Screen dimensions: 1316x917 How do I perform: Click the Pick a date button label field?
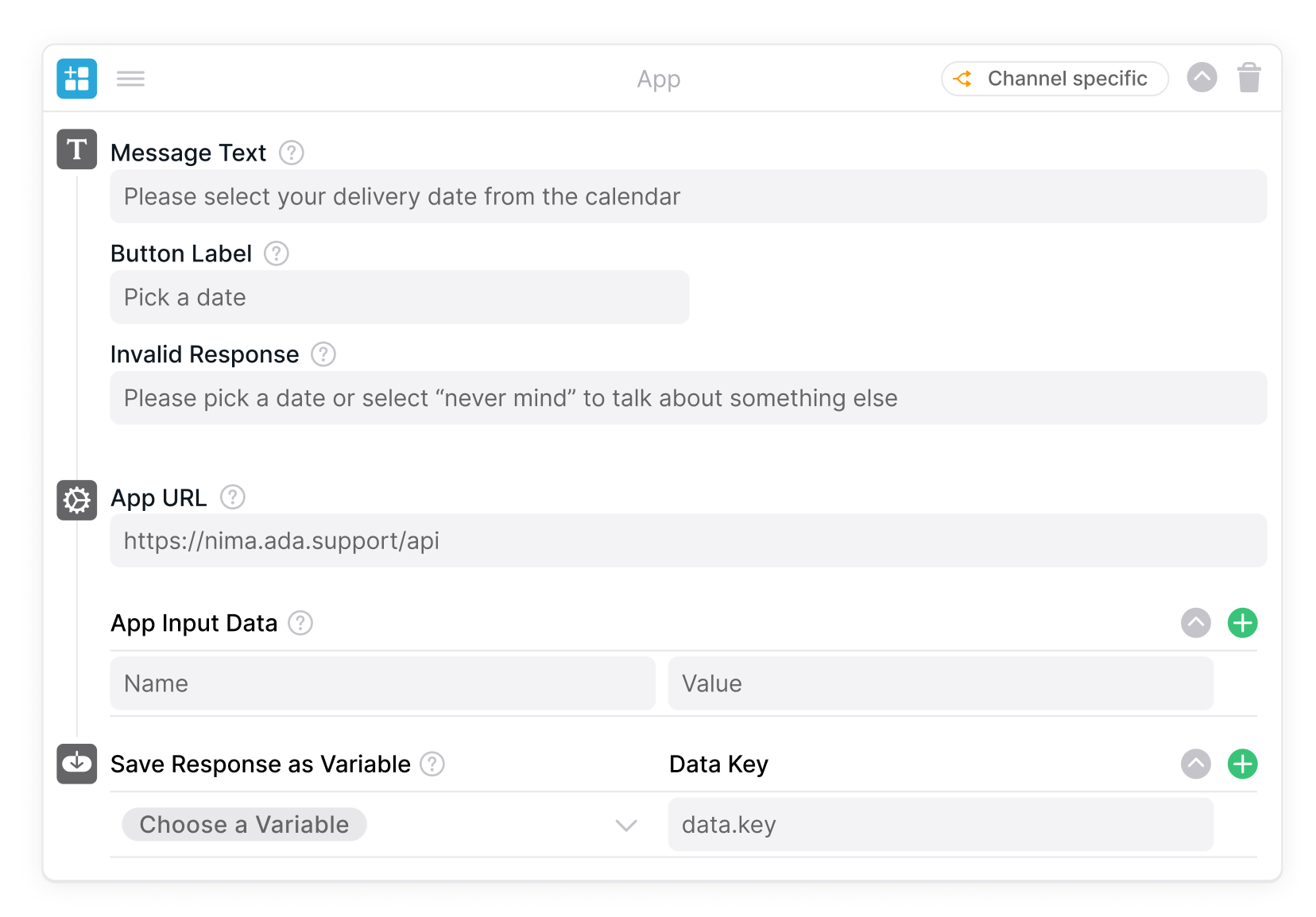[399, 297]
